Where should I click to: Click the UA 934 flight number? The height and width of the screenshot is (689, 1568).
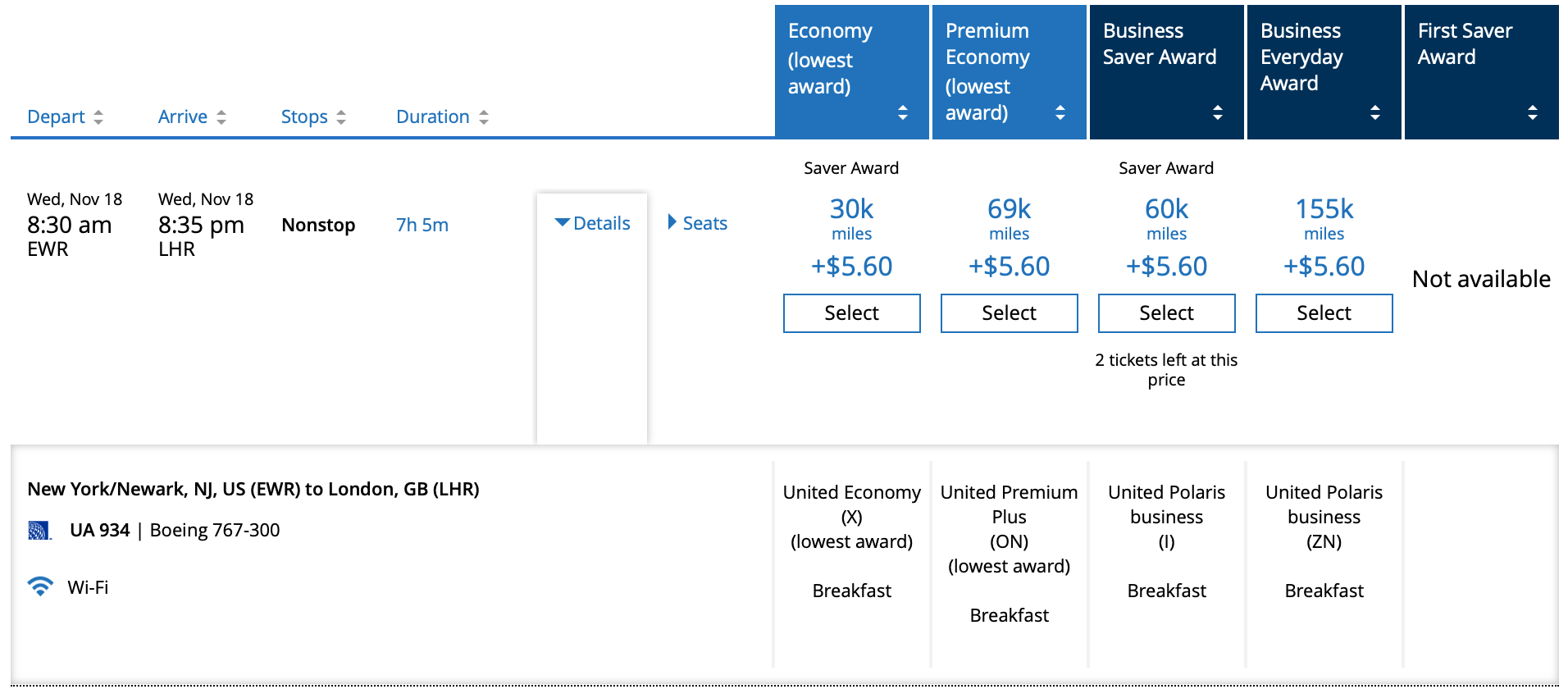[x=100, y=530]
